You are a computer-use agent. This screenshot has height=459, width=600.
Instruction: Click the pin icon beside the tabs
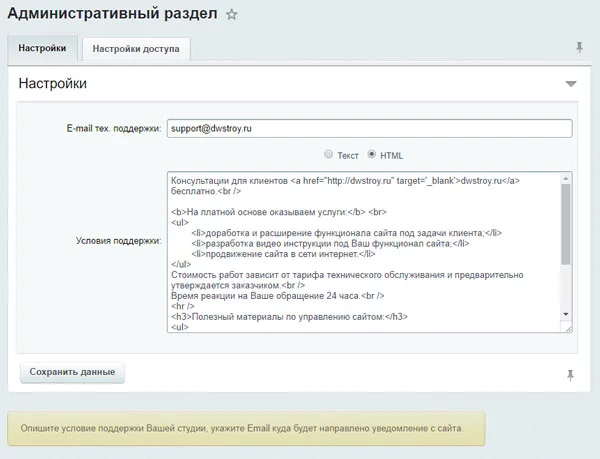point(579,47)
